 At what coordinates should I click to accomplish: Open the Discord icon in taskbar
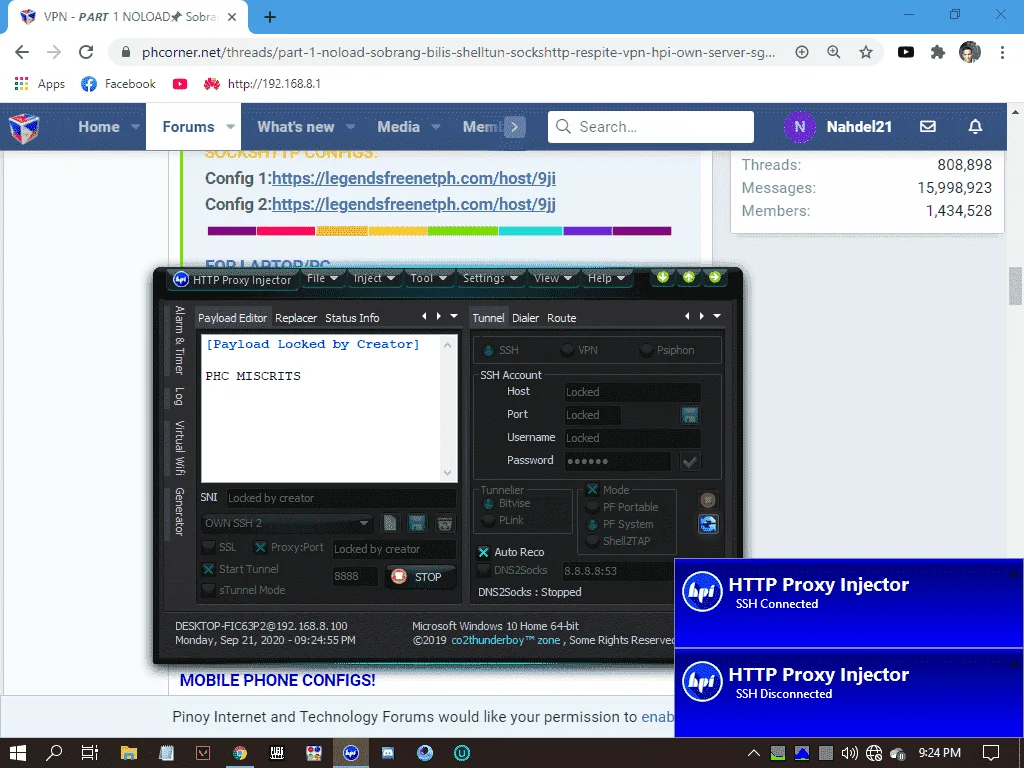[388, 753]
